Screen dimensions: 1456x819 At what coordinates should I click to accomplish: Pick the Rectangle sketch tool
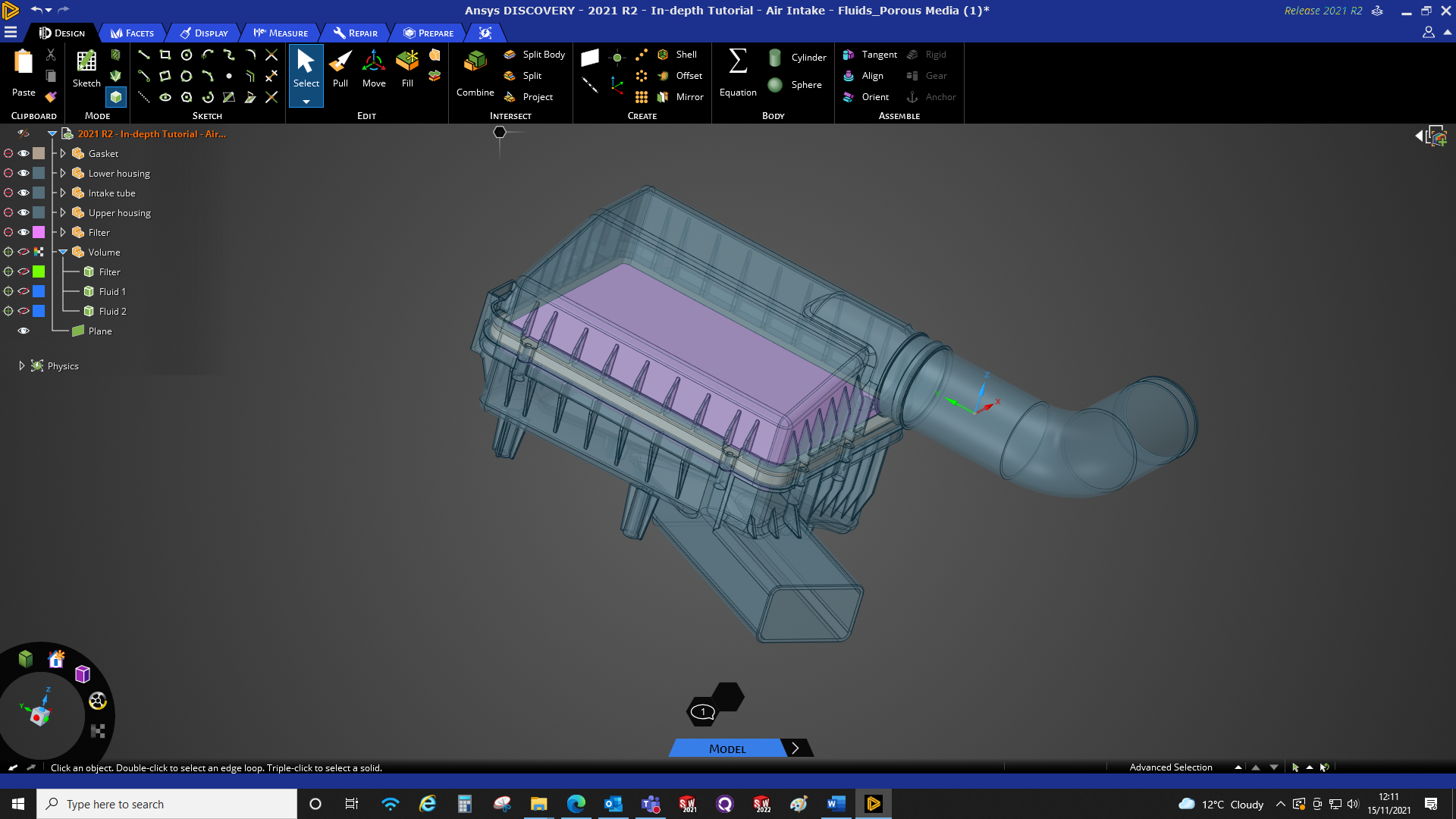[165, 55]
